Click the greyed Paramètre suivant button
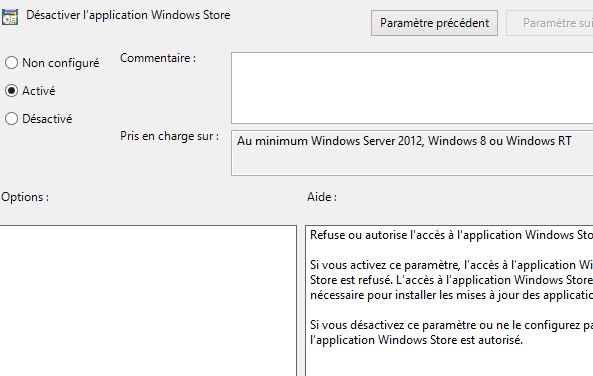Image resolution: width=593 pixels, height=376 pixels. pyautogui.click(x=550, y=23)
